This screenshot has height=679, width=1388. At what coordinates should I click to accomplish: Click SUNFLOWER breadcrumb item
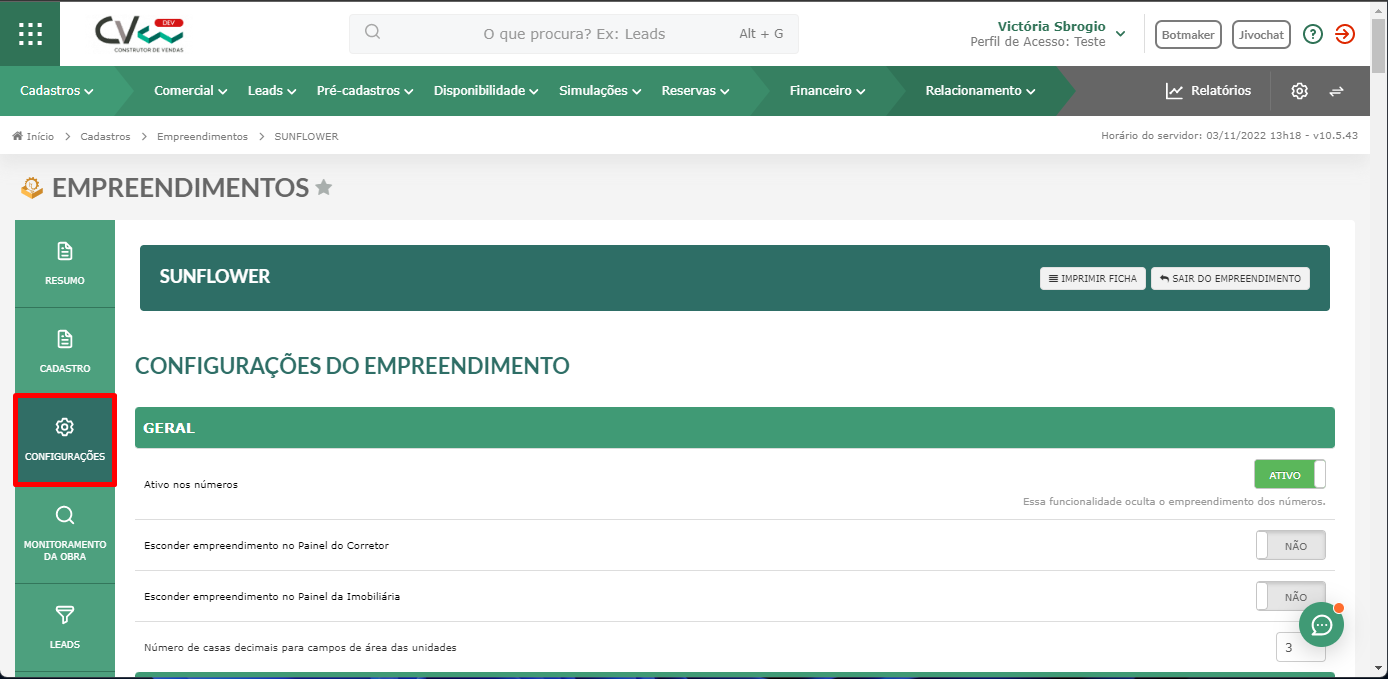[x=306, y=136]
